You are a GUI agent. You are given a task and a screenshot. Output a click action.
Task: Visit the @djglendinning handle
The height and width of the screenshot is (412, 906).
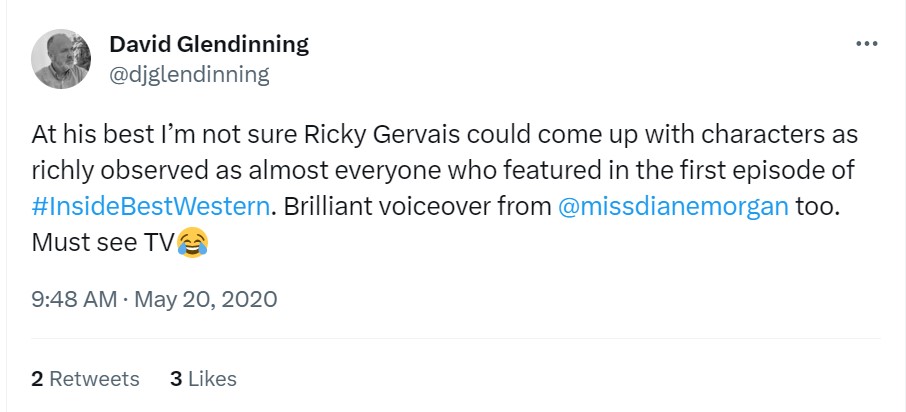click(189, 73)
